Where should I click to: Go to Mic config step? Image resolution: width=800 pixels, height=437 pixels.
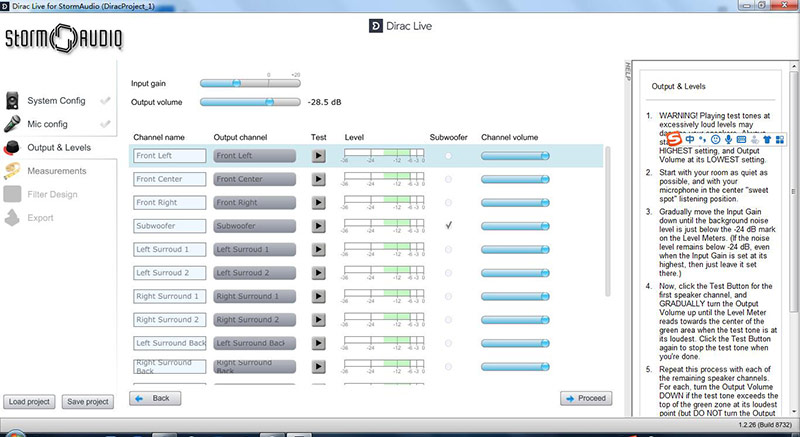tap(47, 124)
